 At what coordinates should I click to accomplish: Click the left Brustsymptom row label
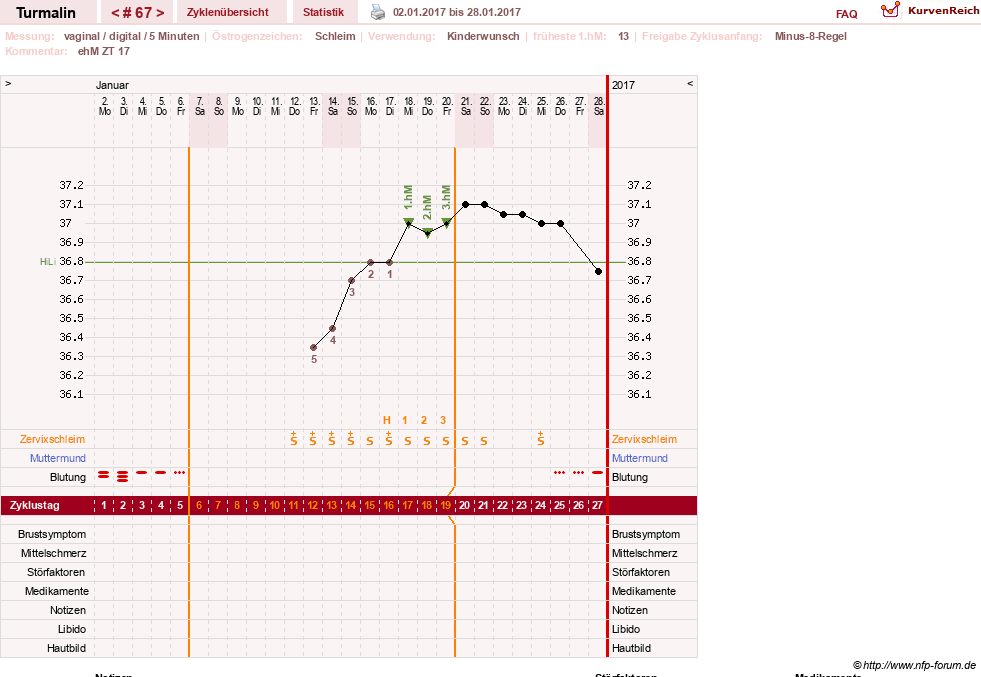coord(52,534)
